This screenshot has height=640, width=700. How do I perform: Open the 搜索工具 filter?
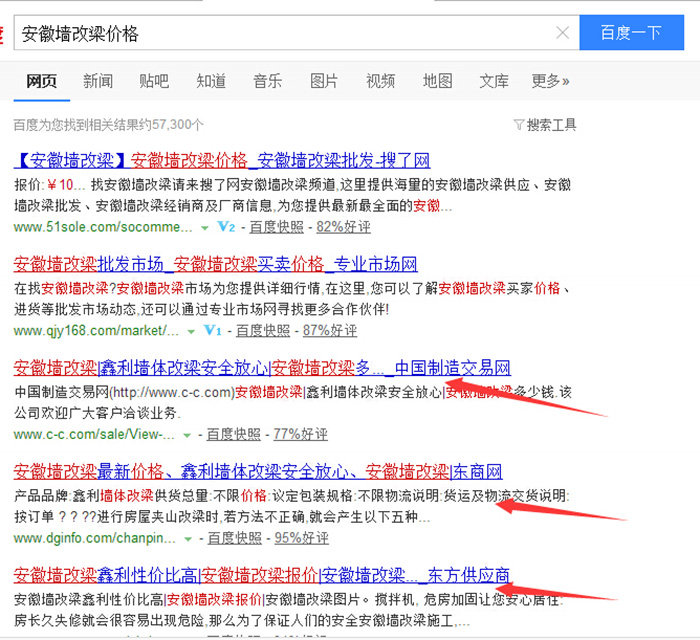pyautogui.click(x=545, y=125)
